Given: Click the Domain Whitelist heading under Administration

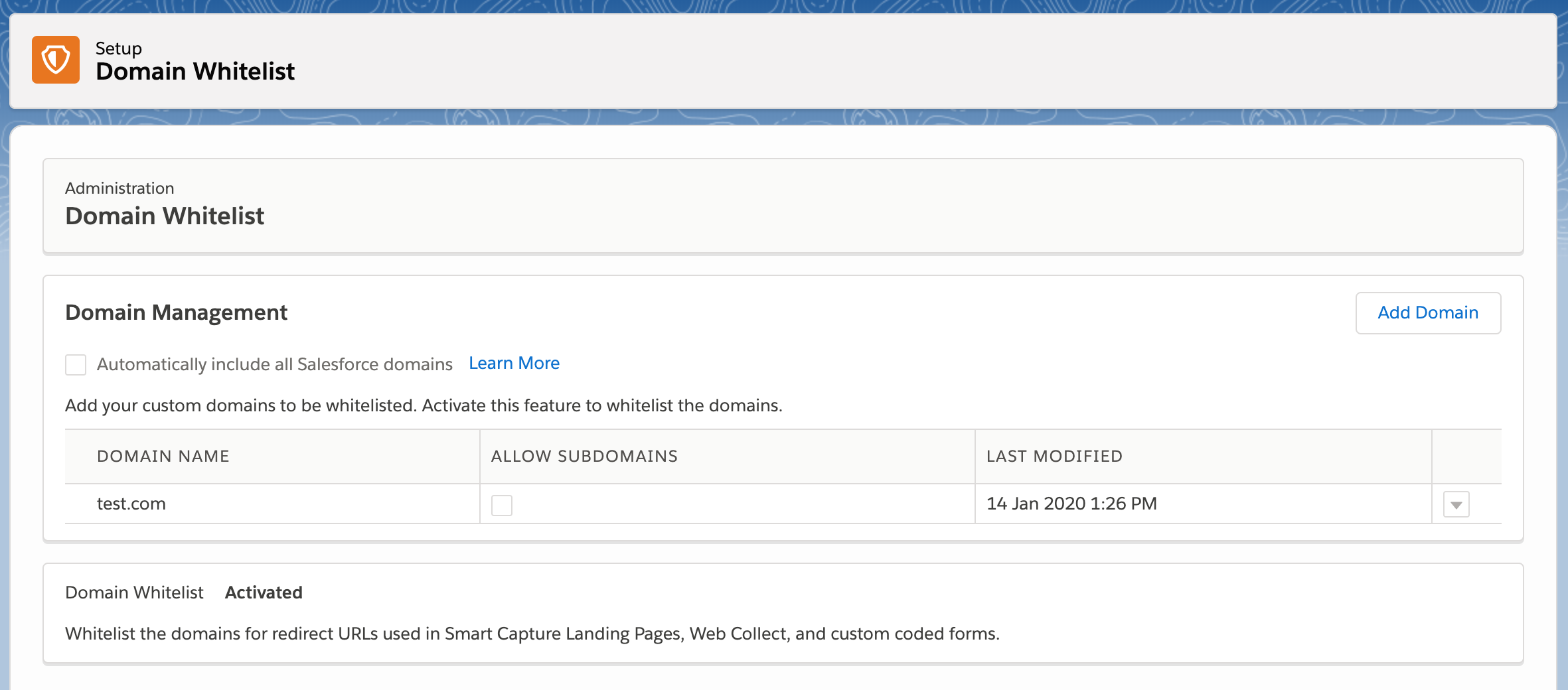Looking at the screenshot, I should coord(165,216).
